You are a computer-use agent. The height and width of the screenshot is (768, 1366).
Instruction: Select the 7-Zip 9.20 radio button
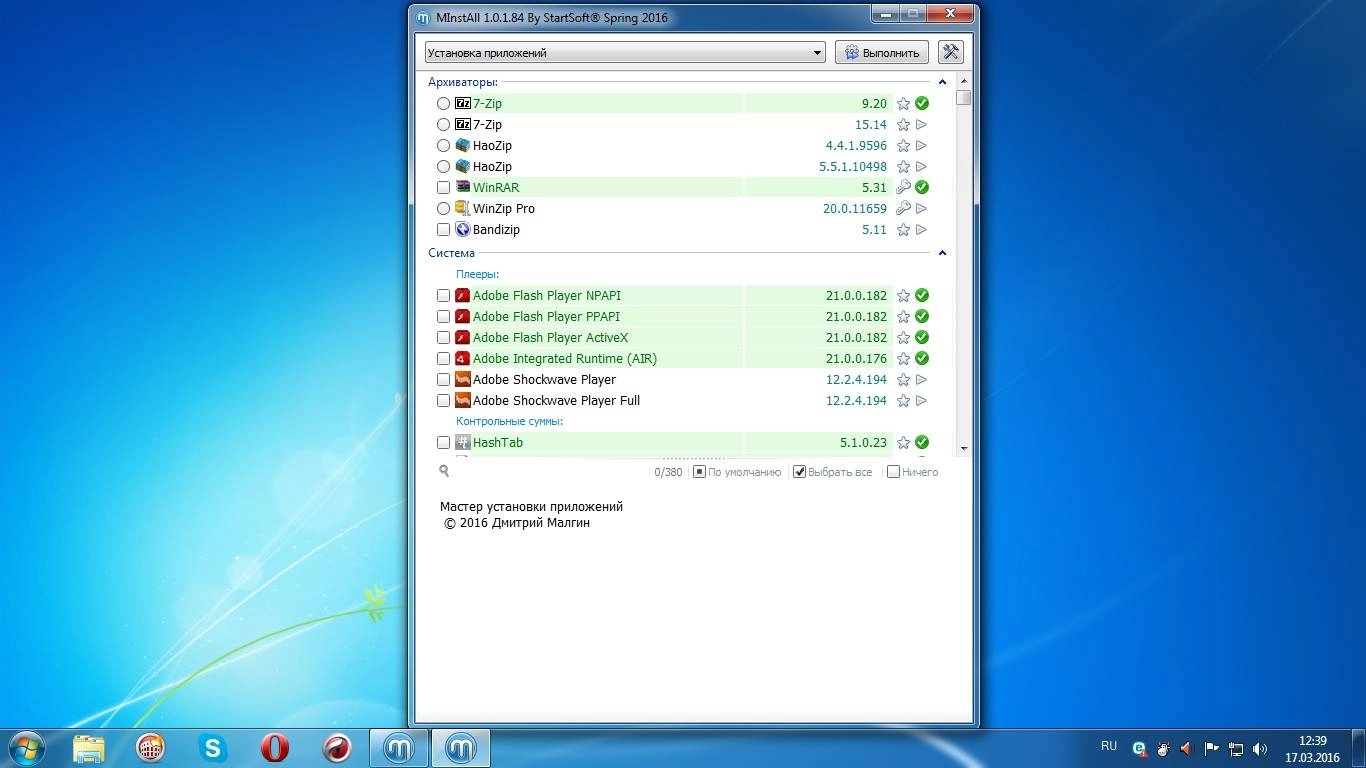pyautogui.click(x=443, y=103)
